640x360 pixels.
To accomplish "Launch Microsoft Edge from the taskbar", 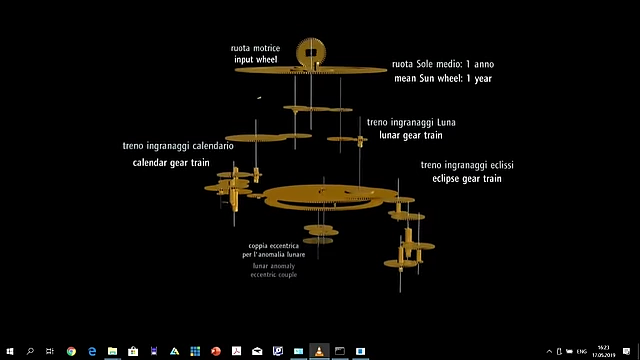I will click(x=92, y=351).
